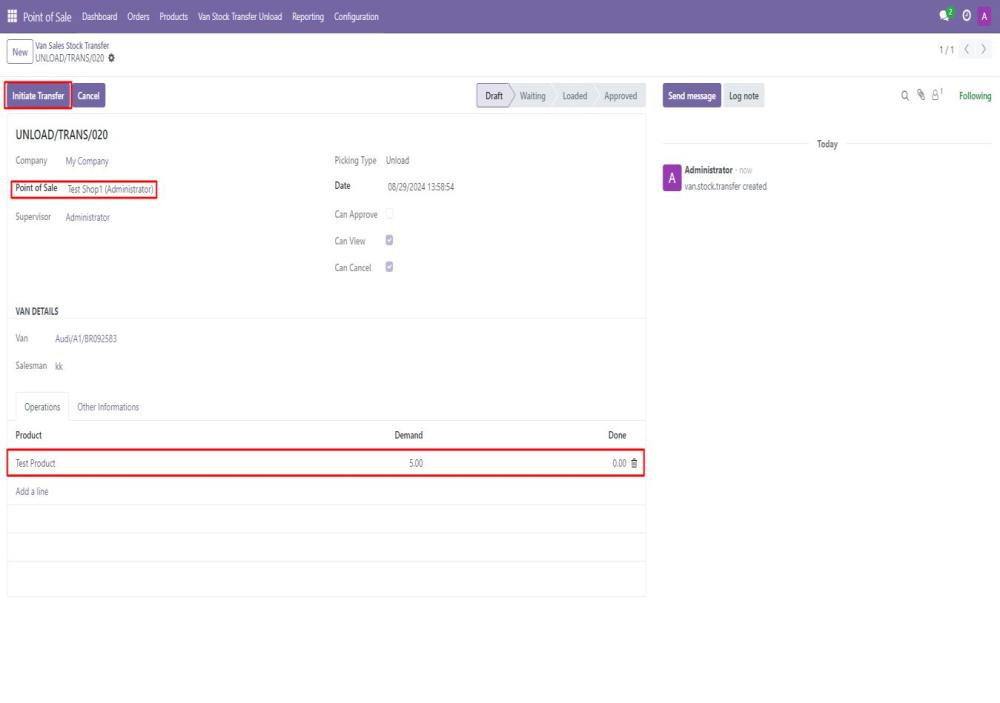Click the paperclip attachments icon

(x=920, y=96)
